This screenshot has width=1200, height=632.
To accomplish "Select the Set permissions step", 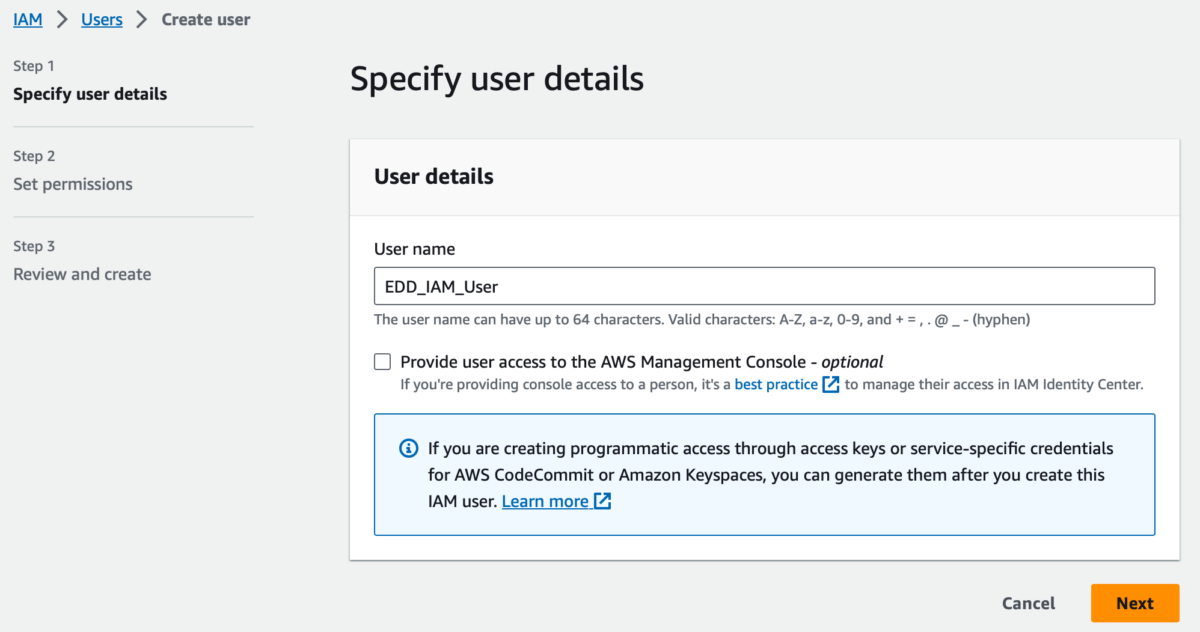I will 73,184.
